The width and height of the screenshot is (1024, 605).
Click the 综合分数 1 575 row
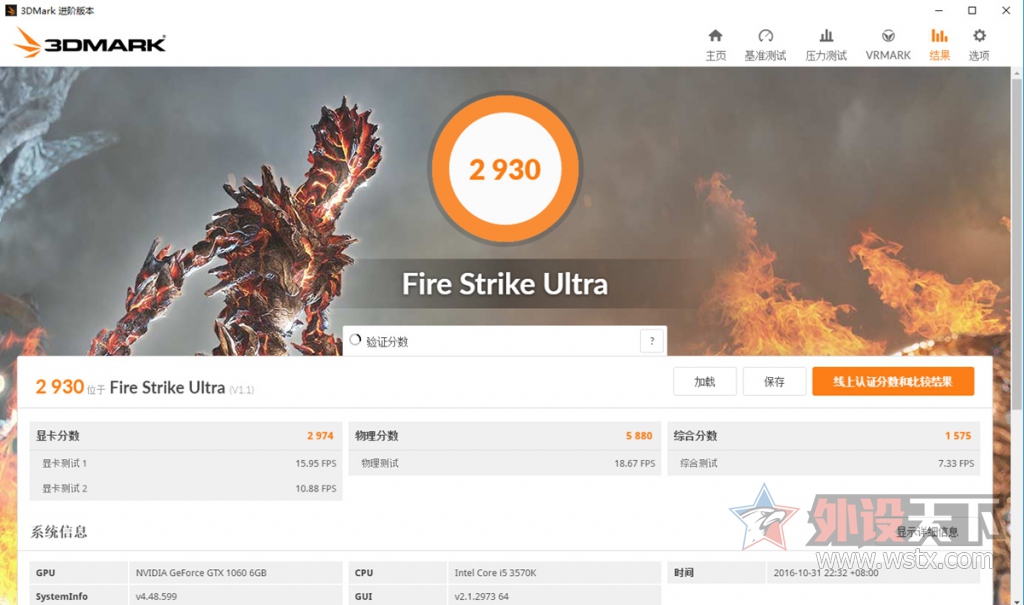click(824, 436)
